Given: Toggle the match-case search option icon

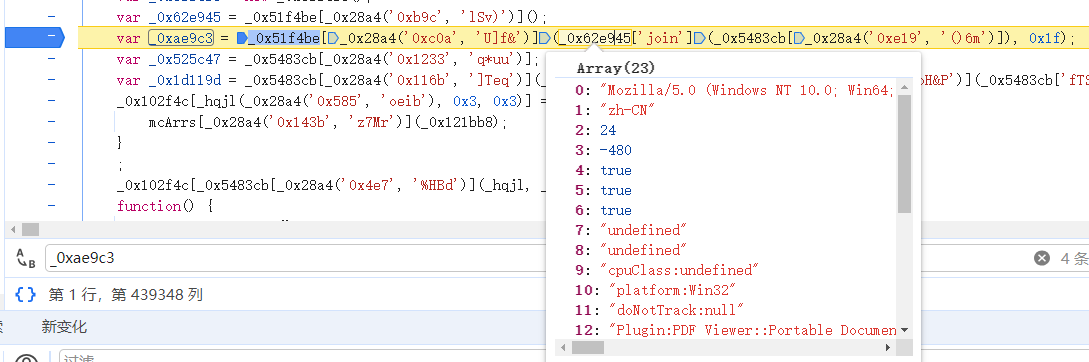Looking at the screenshot, I should point(25,258).
